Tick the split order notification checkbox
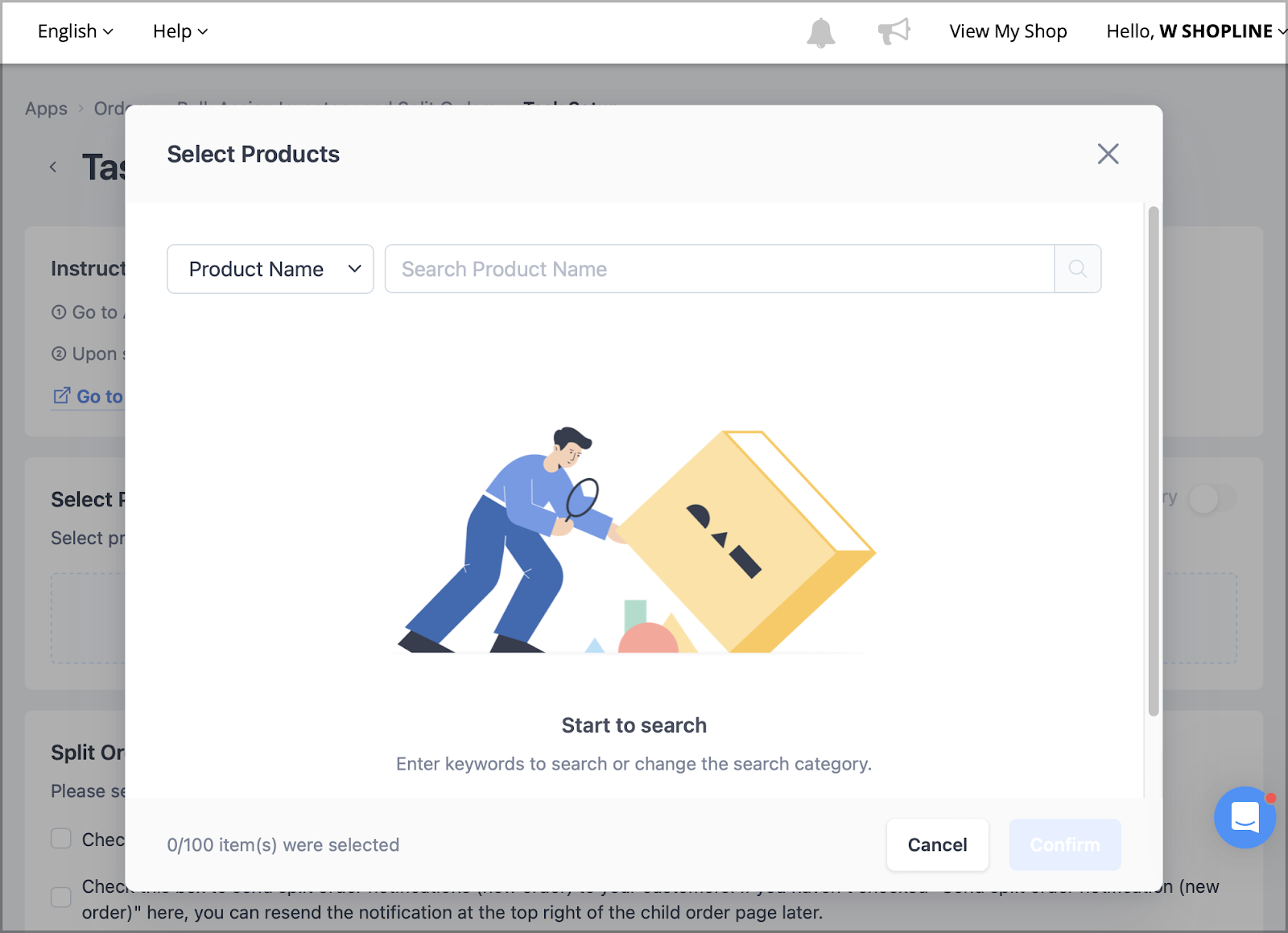1288x933 pixels. point(61,897)
